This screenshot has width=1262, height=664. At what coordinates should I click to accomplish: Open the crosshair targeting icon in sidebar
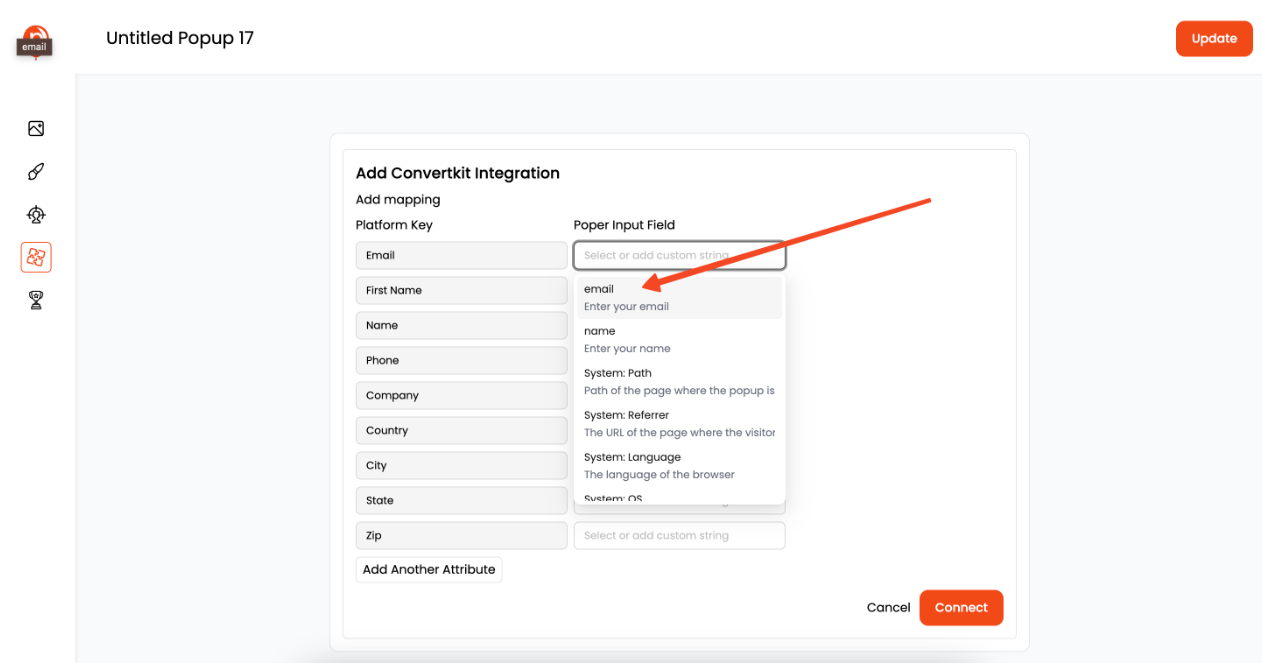coord(36,215)
